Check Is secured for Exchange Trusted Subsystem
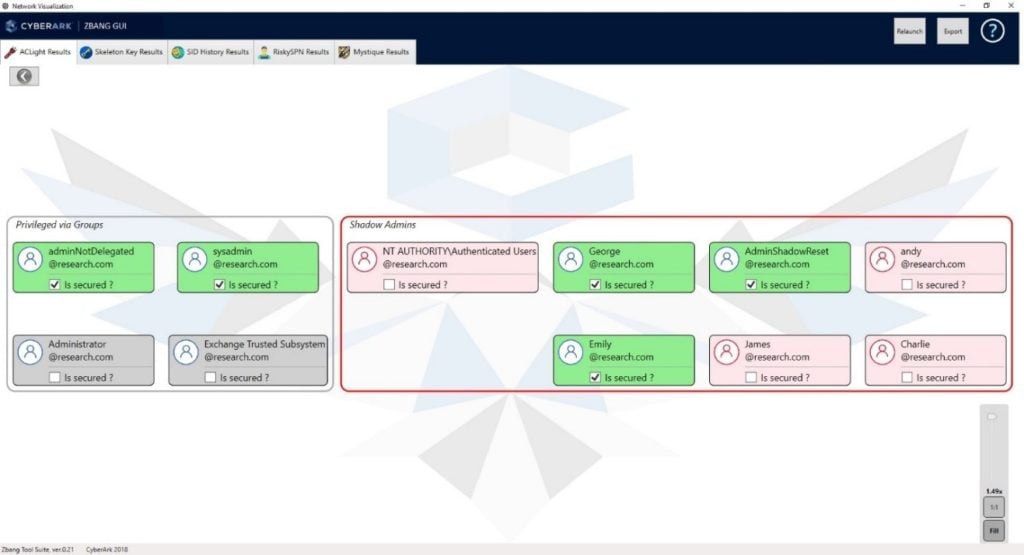 click(210, 377)
